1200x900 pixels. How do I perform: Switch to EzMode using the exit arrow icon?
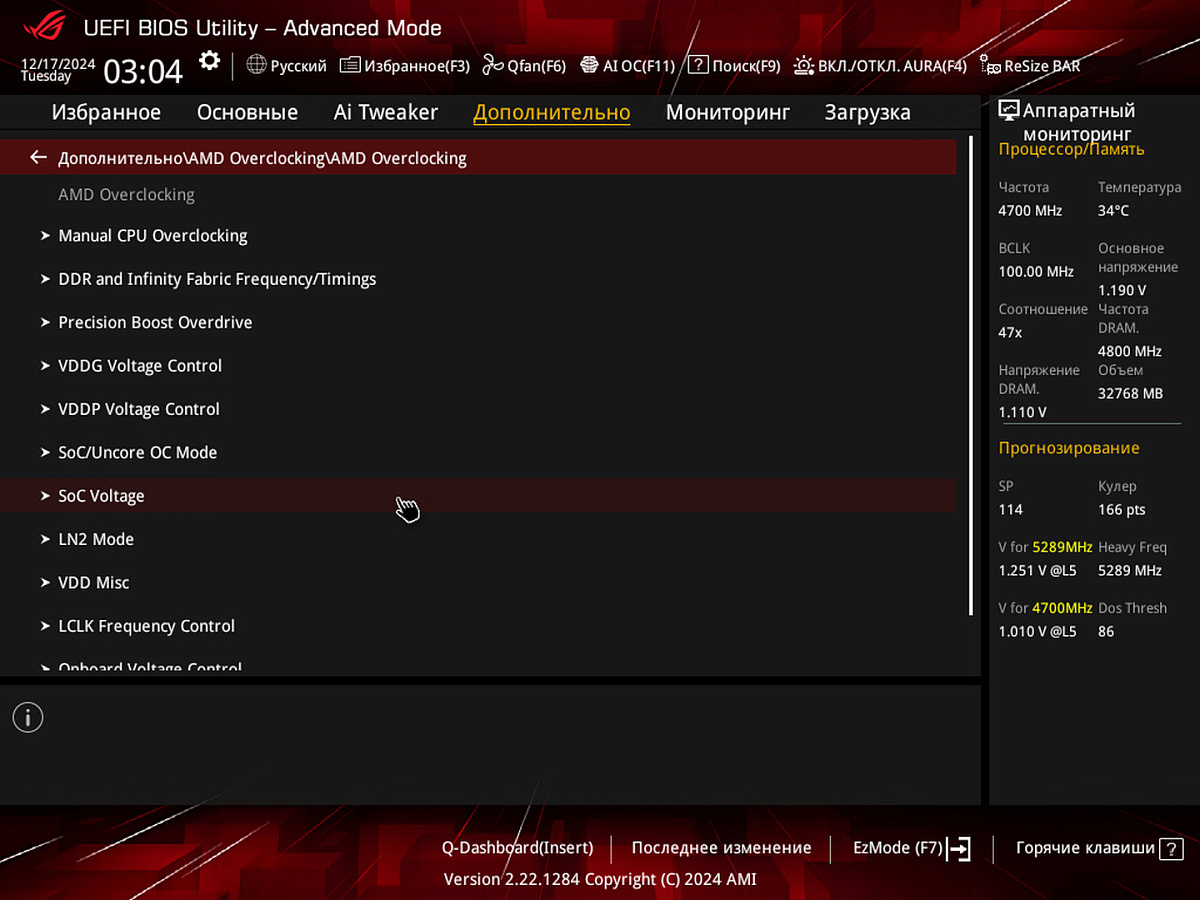click(959, 848)
